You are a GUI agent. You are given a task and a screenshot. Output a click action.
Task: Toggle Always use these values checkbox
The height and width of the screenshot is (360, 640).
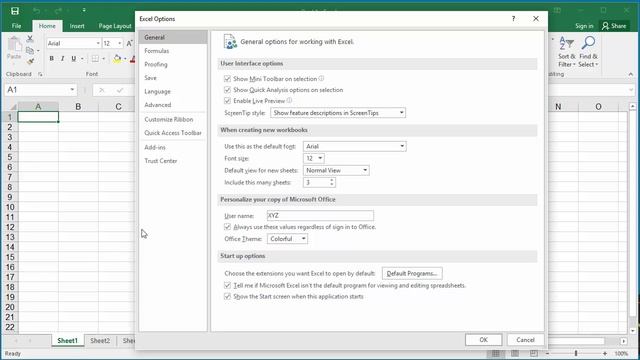click(227, 227)
